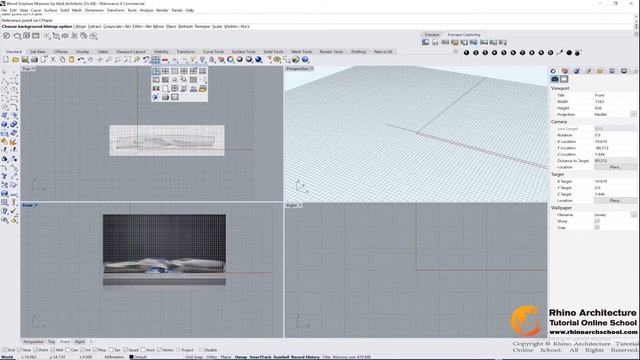Click the numbered sphere 1 icon
Image resolution: width=640 pixels, height=360 pixels.
point(466,53)
